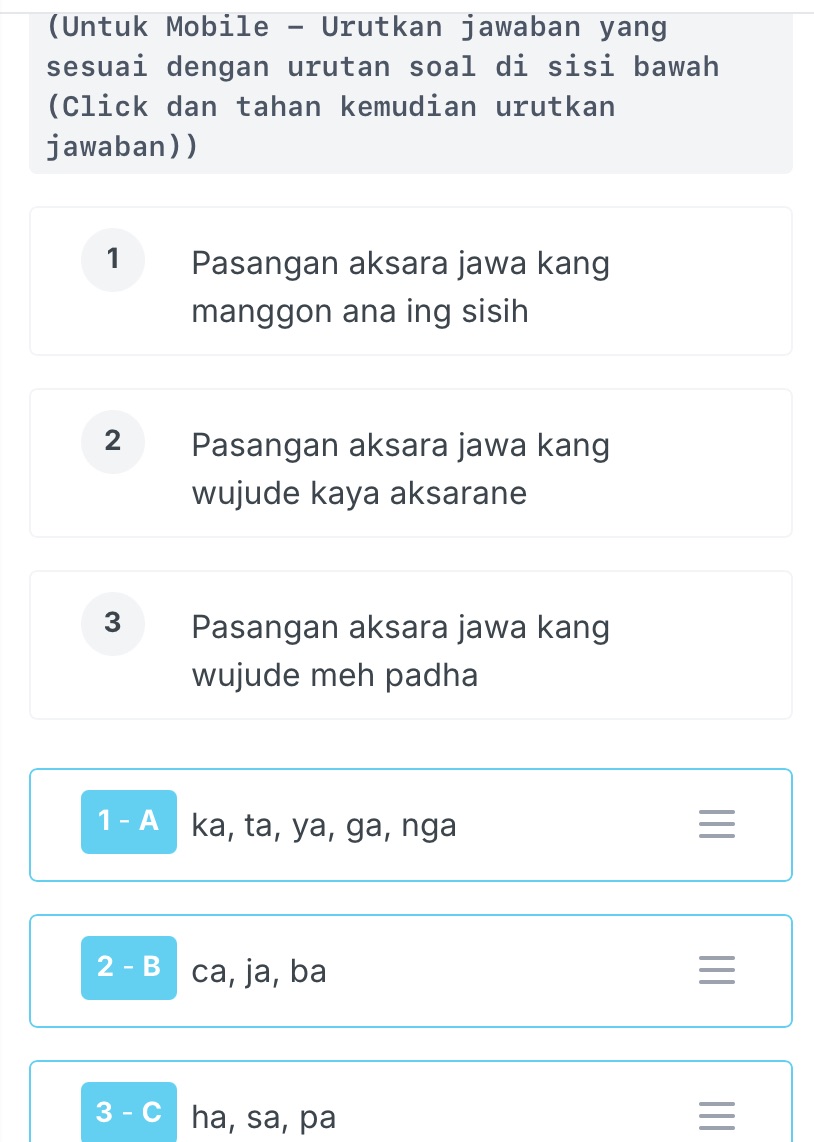Click the drag handle beside 'ka, ta, ya, ga, nga'
This screenshot has width=814, height=1142.
click(716, 824)
